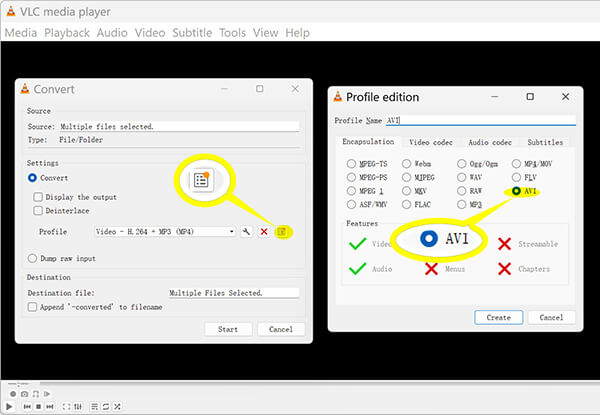
Task: Click Create in Profile edition
Action: pyautogui.click(x=499, y=317)
